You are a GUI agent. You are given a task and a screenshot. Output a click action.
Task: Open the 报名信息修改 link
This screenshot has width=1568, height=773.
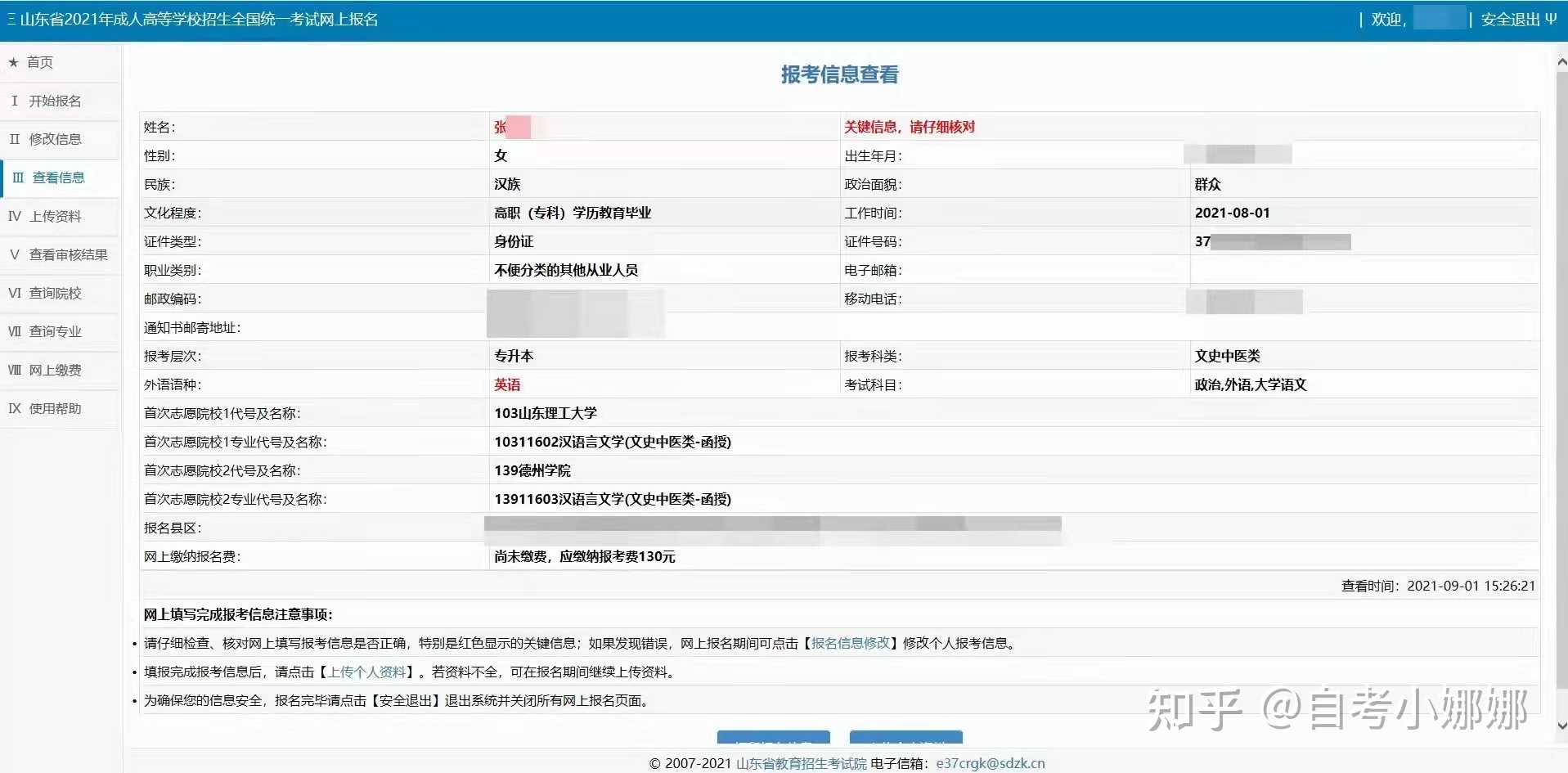(851, 643)
